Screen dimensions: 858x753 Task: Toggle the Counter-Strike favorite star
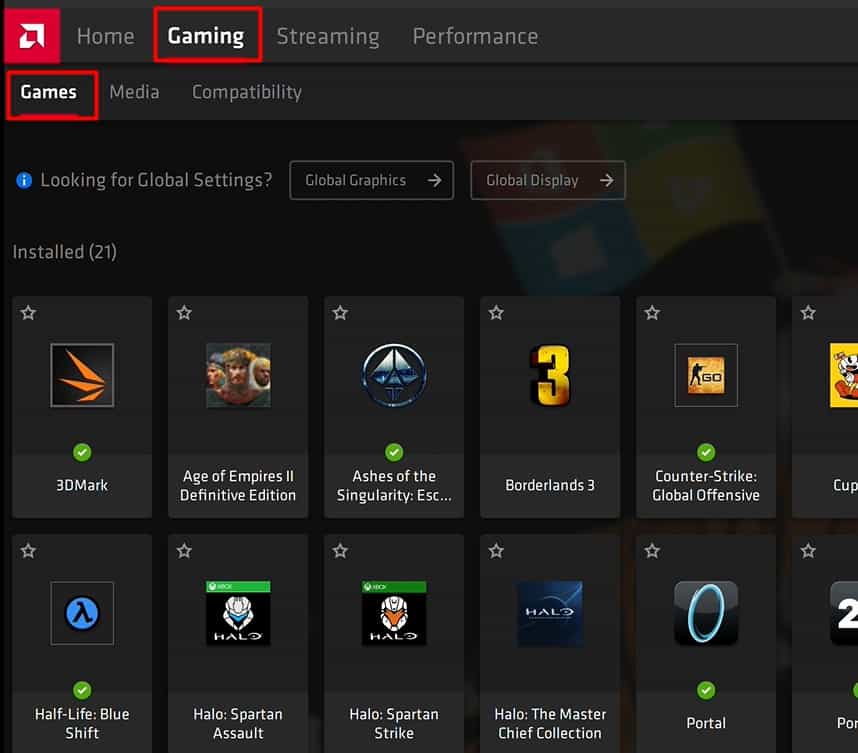coord(652,312)
